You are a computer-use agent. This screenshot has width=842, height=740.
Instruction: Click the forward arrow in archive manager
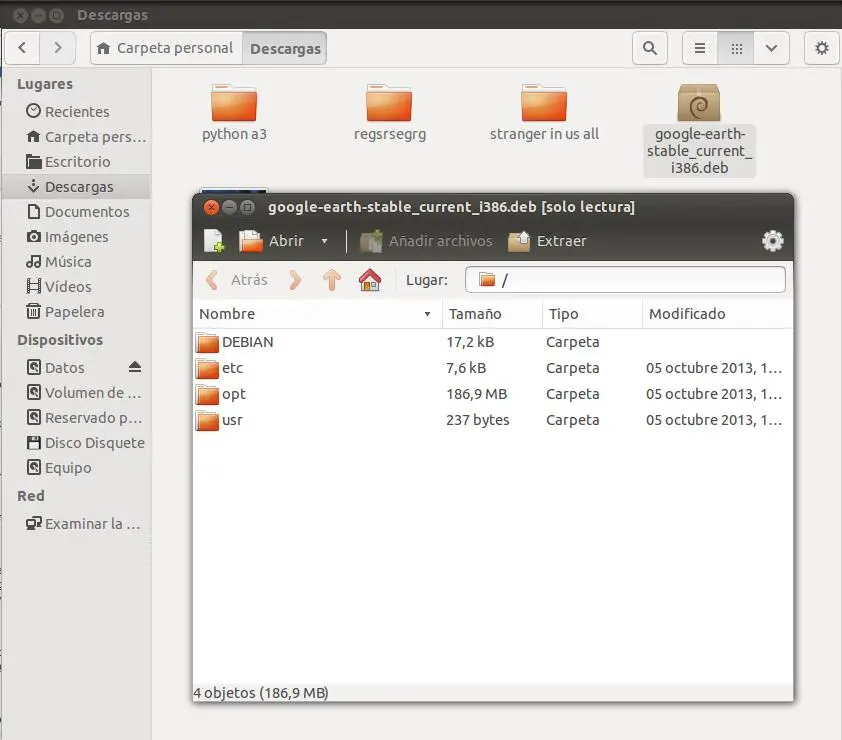[x=295, y=280]
